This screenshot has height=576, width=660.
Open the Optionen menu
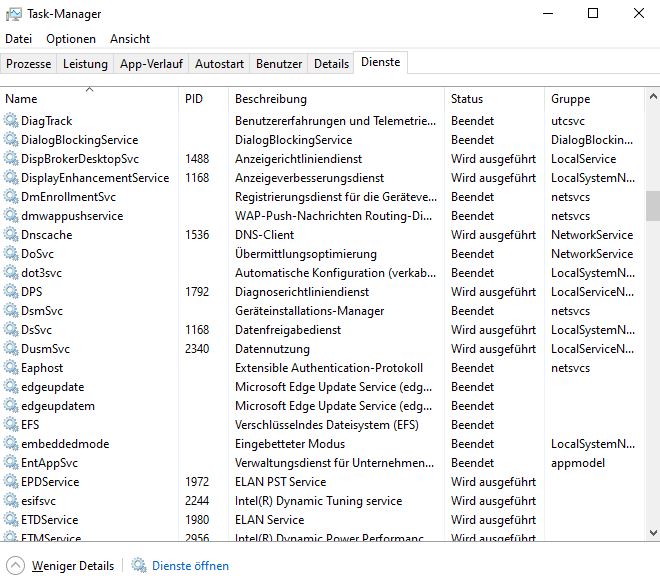(71, 39)
